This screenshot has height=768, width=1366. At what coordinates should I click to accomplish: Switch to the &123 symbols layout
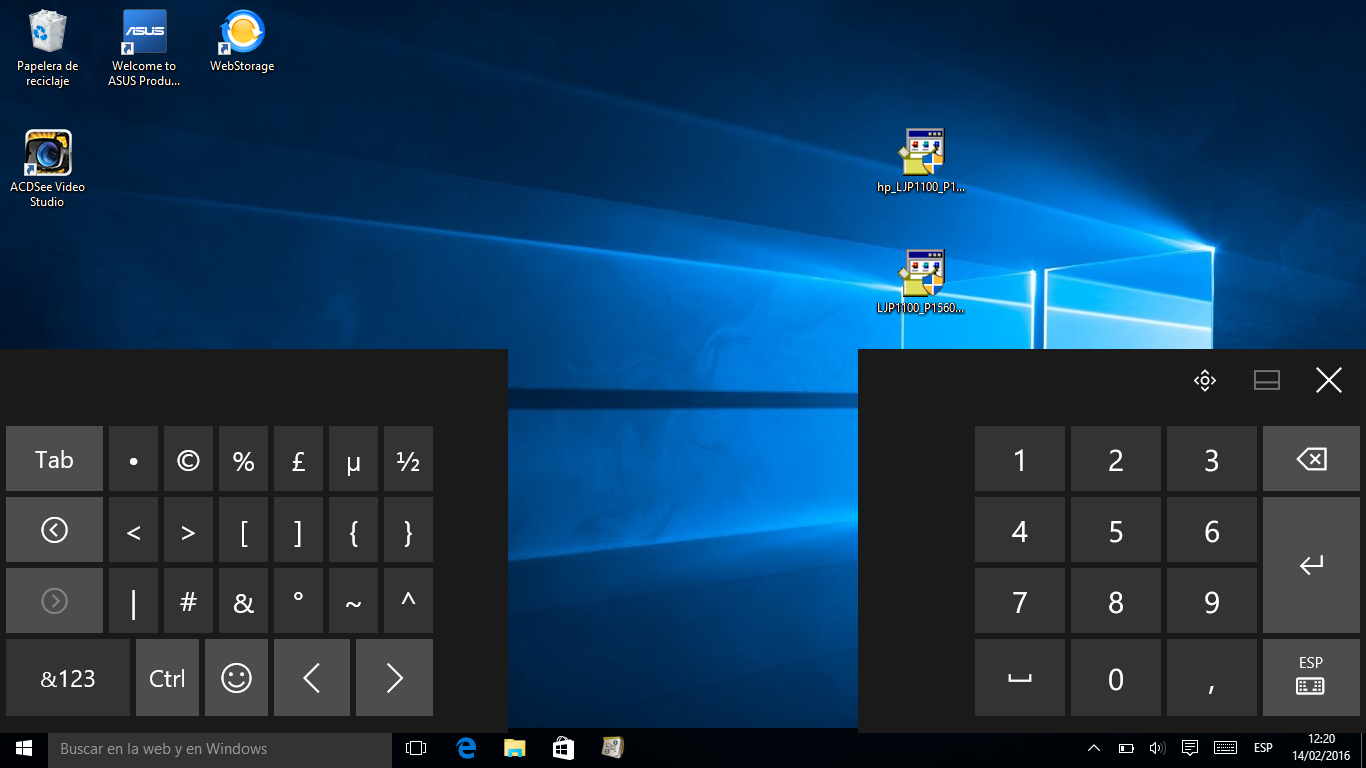pyautogui.click(x=68, y=678)
